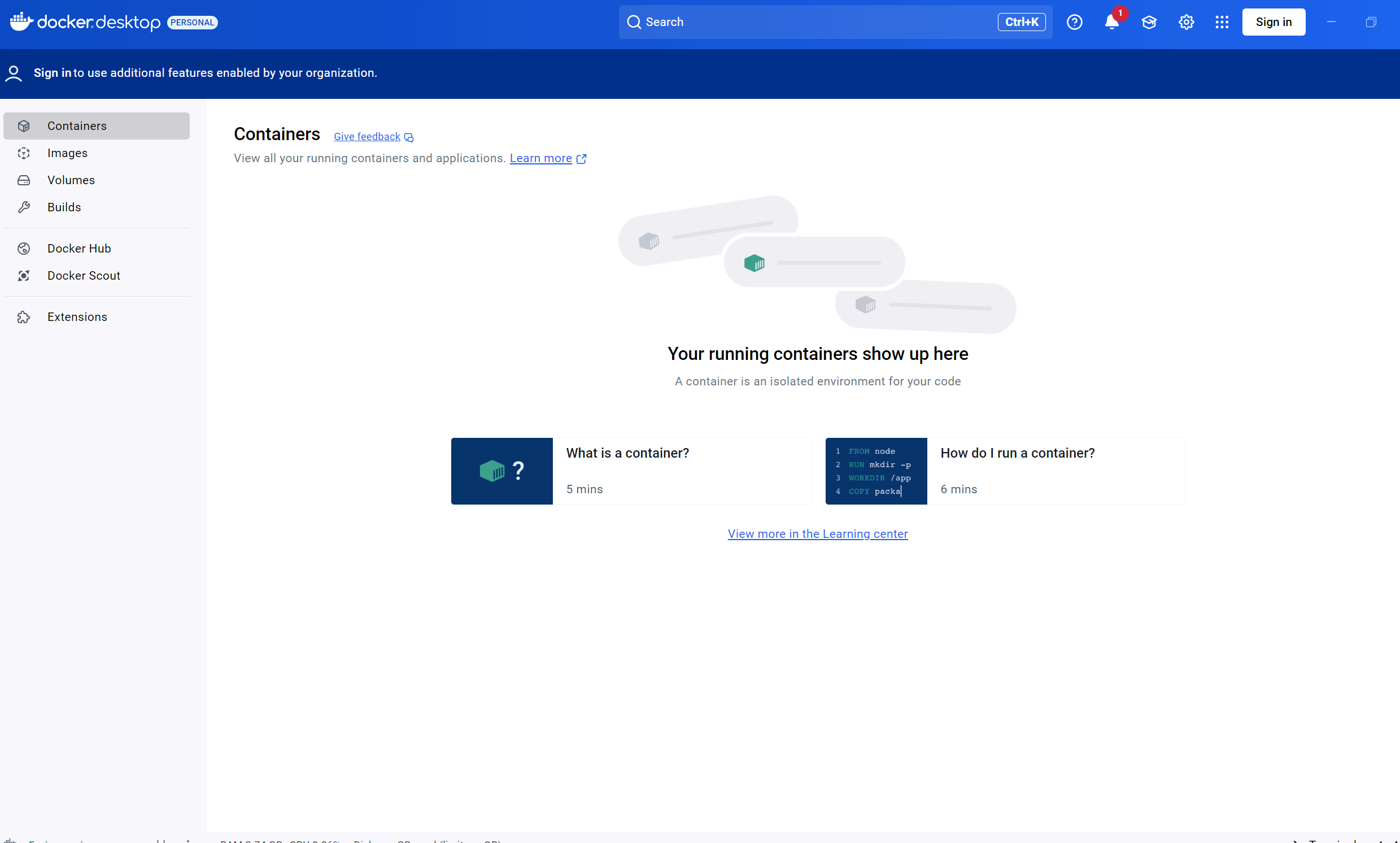Open the Builds view
Viewport: 1400px width, 843px height.
pyautogui.click(x=64, y=207)
